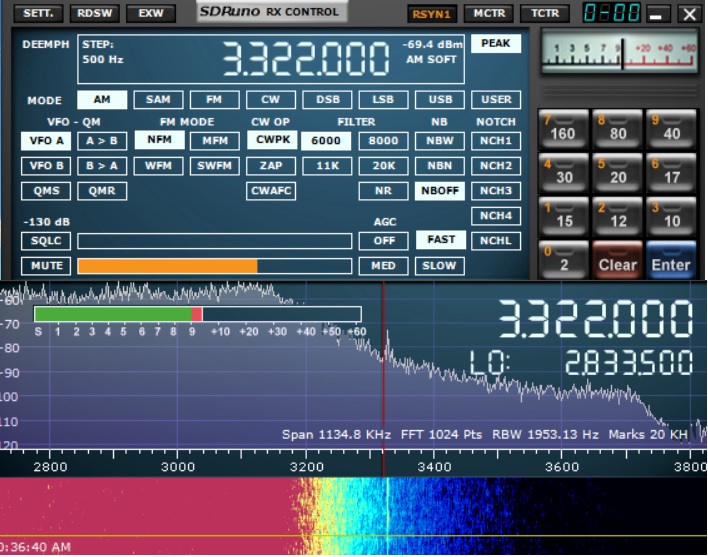Click the RDSW button
708x557 pixels.
pos(94,14)
